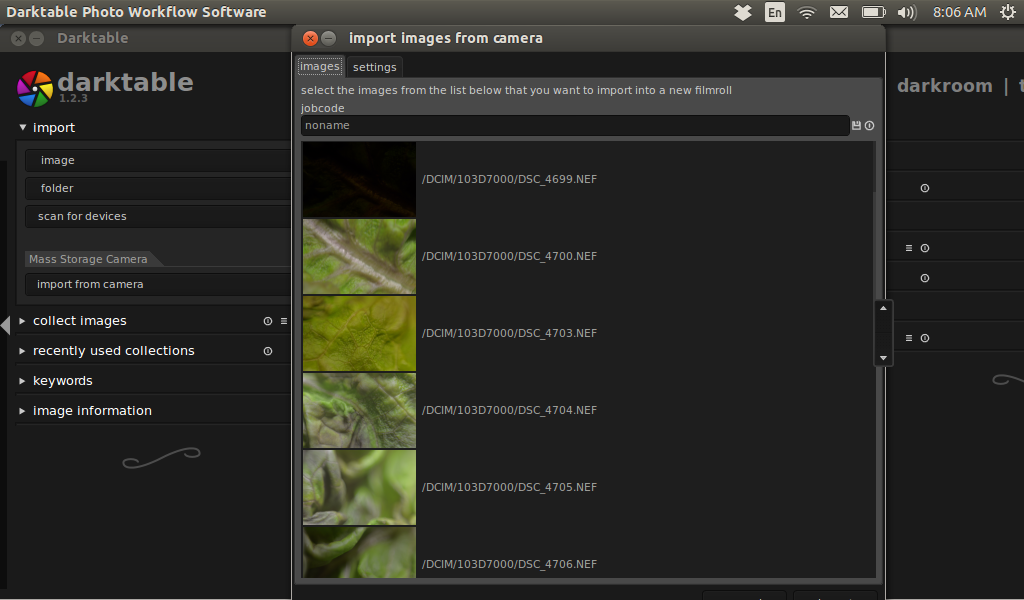Click the scroll down arrow of list

[883, 357]
